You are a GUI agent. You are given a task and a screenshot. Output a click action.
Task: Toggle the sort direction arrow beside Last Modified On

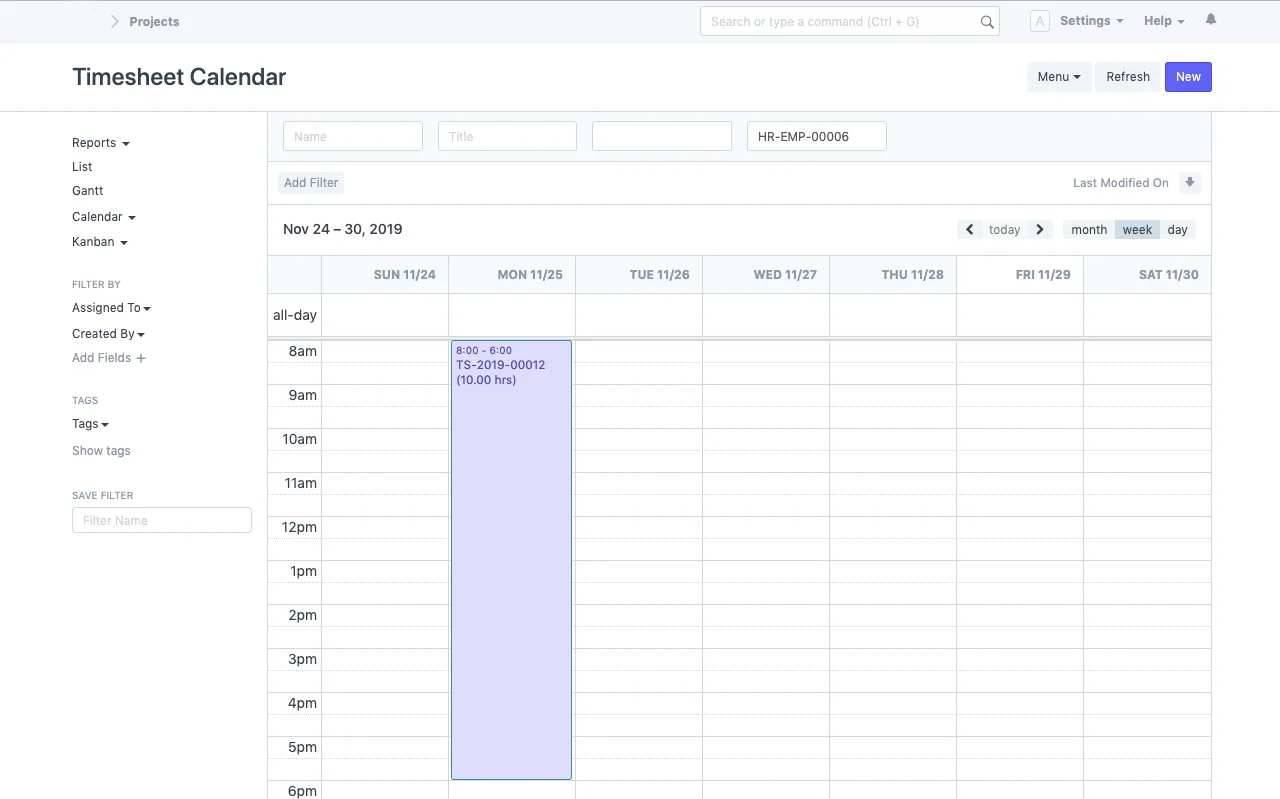pyautogui.click(x=1190, y=182)
